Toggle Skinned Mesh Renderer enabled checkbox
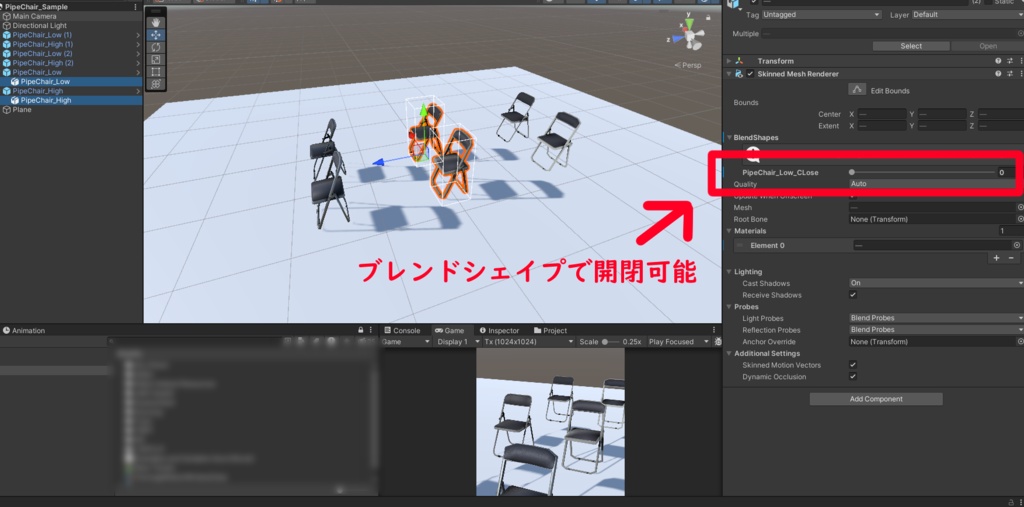 [x=750, y=74]
